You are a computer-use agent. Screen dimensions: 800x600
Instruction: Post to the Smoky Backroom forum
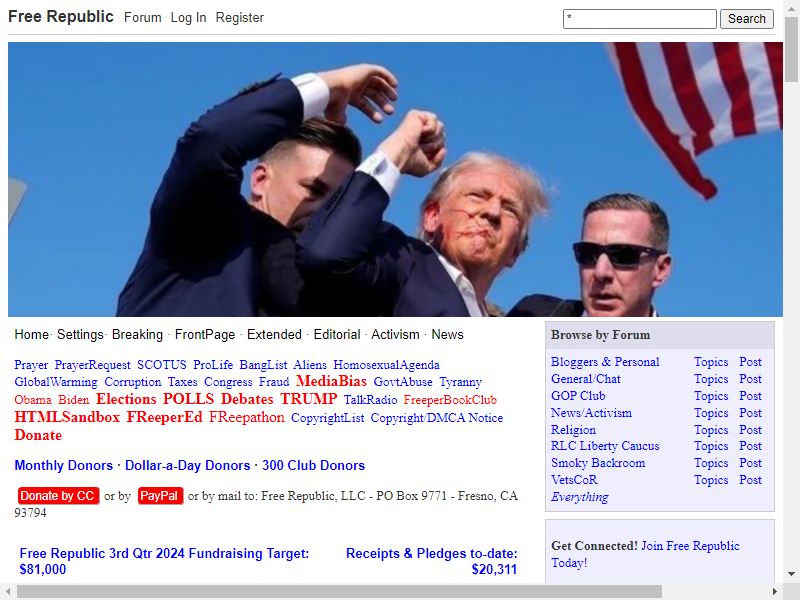pos(750,463)
